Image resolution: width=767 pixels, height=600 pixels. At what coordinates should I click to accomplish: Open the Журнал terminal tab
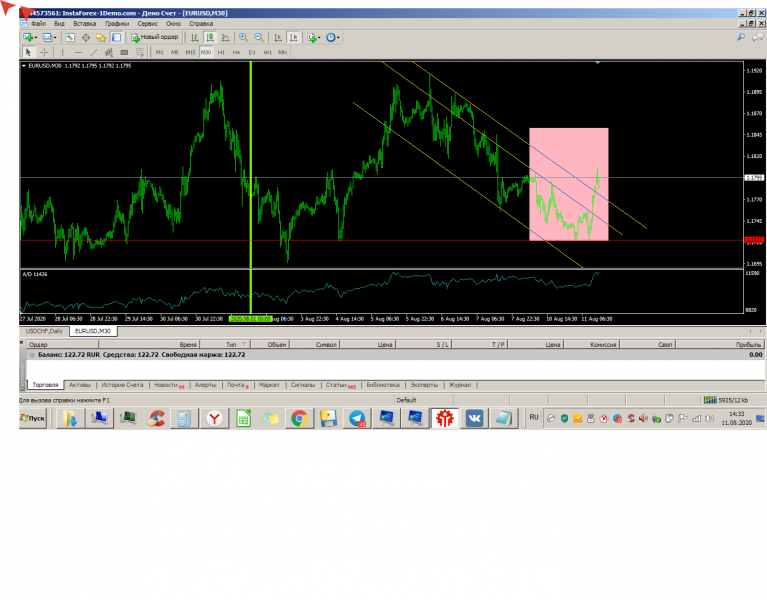[x=460, y=385]
